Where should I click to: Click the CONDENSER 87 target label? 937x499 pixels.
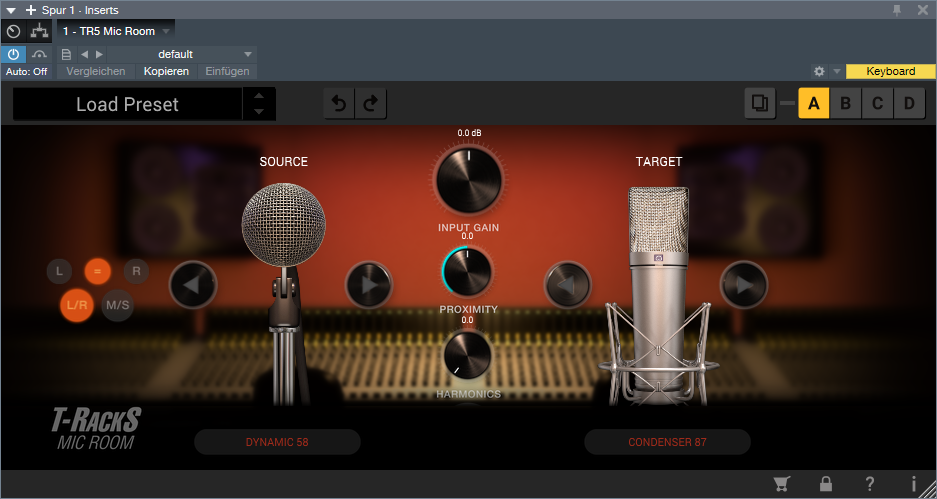(x=667, y=442)
